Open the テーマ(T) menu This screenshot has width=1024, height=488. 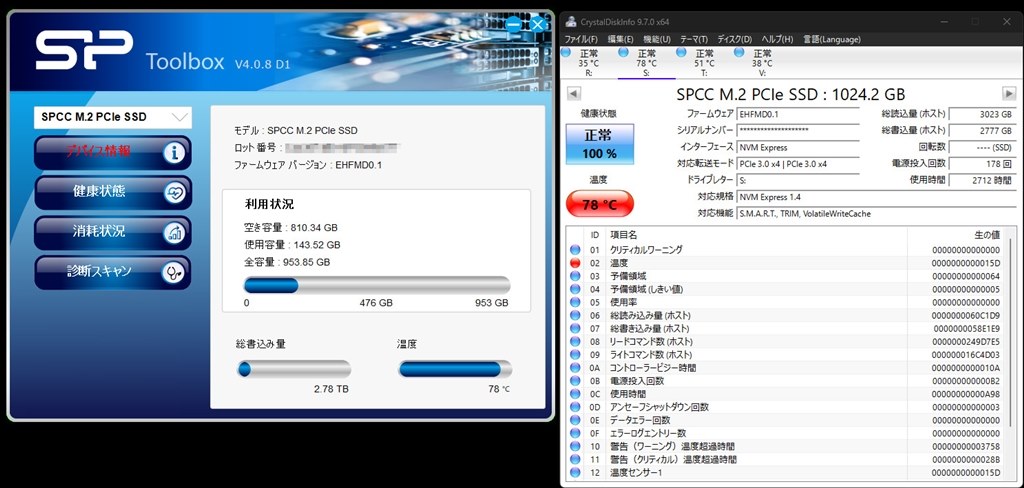[694, 39]
